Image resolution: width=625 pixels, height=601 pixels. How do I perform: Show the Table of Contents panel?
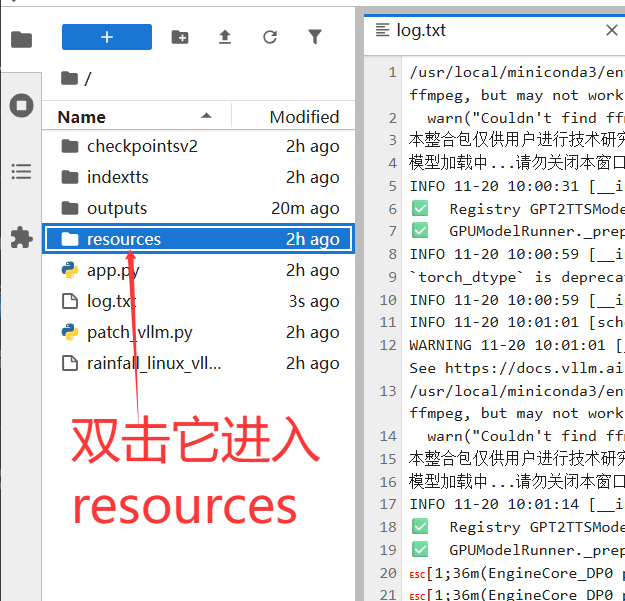tap(21, 171)
